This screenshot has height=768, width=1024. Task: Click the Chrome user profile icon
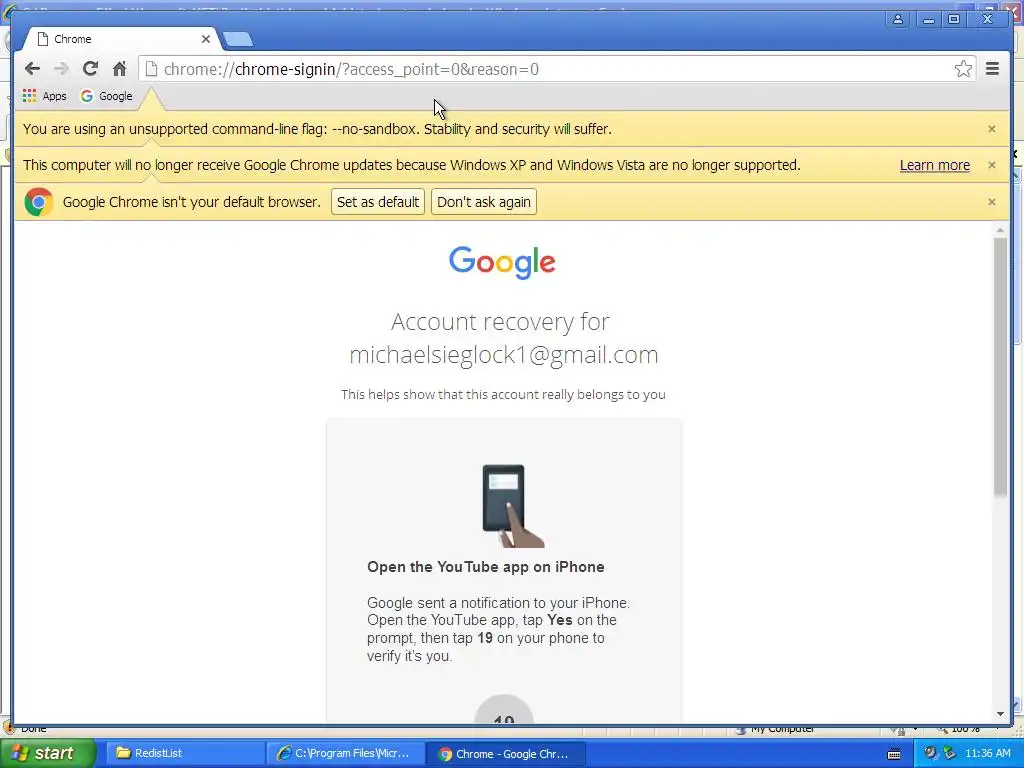(898, 20)
